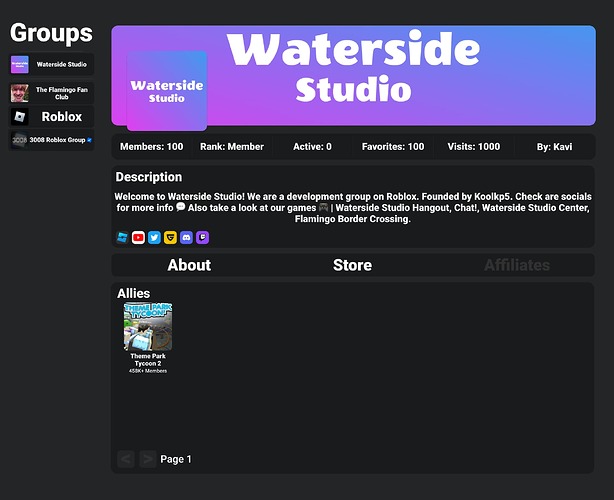Go to the next allies page
Image resolution: width=614 pixels, height=500 pixels.
(x=148, y=459)
